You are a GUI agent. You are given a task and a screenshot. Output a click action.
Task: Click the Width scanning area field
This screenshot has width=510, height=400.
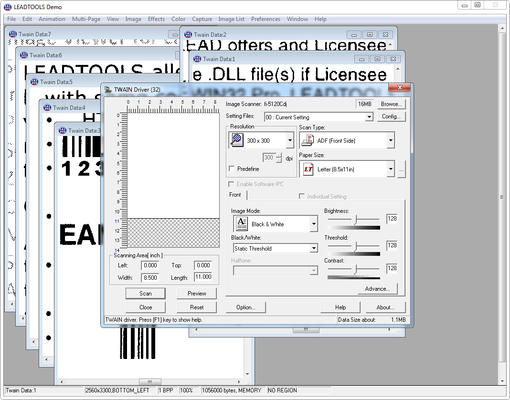(150, 277)
